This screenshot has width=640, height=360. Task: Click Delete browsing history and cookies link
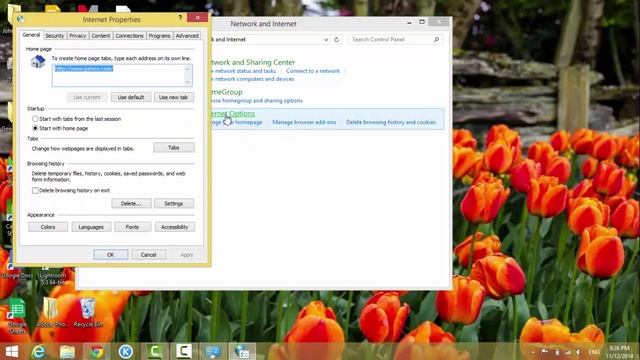(391, 122)
